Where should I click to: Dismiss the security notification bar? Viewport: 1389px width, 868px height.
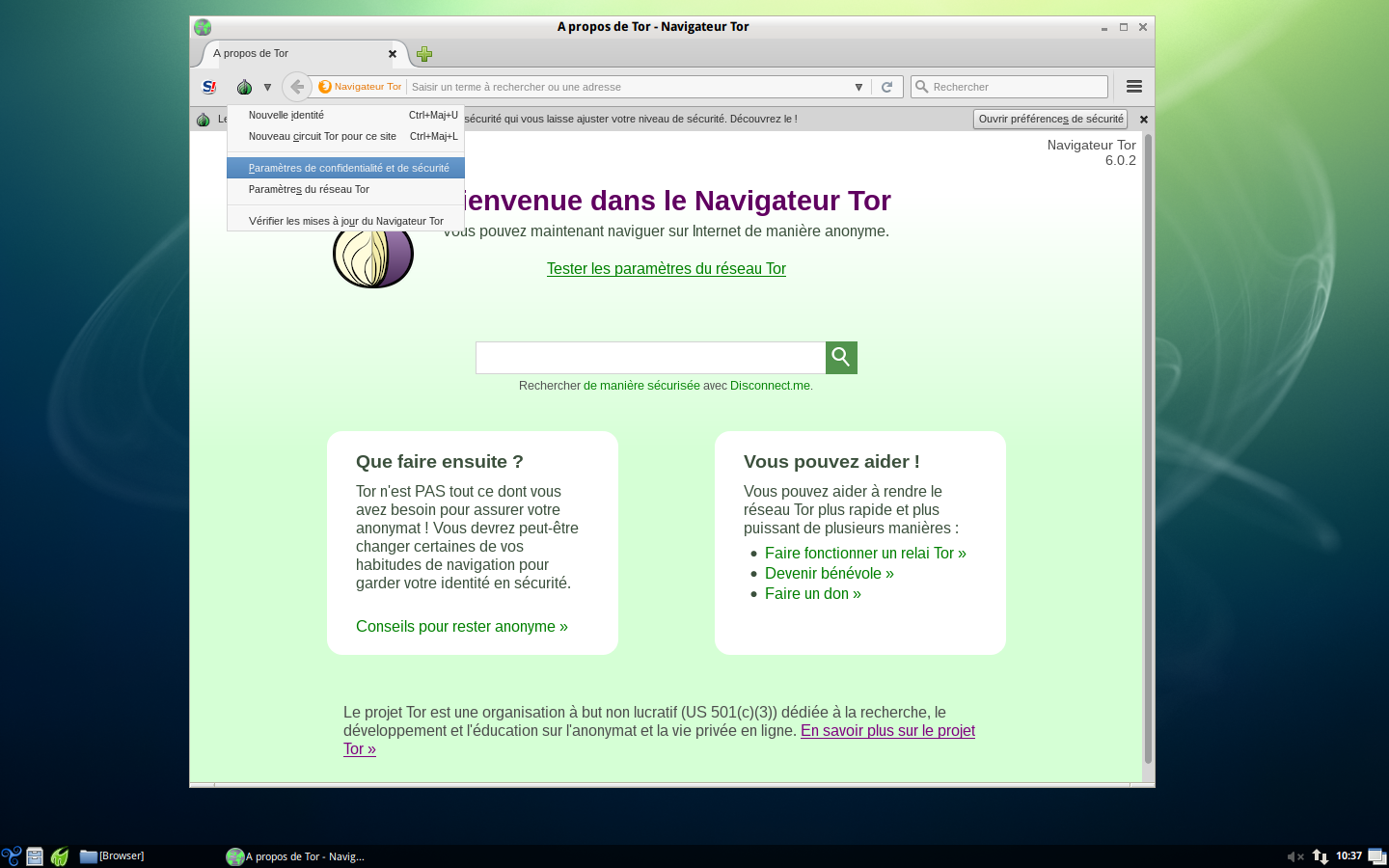tap(1144, 120)
